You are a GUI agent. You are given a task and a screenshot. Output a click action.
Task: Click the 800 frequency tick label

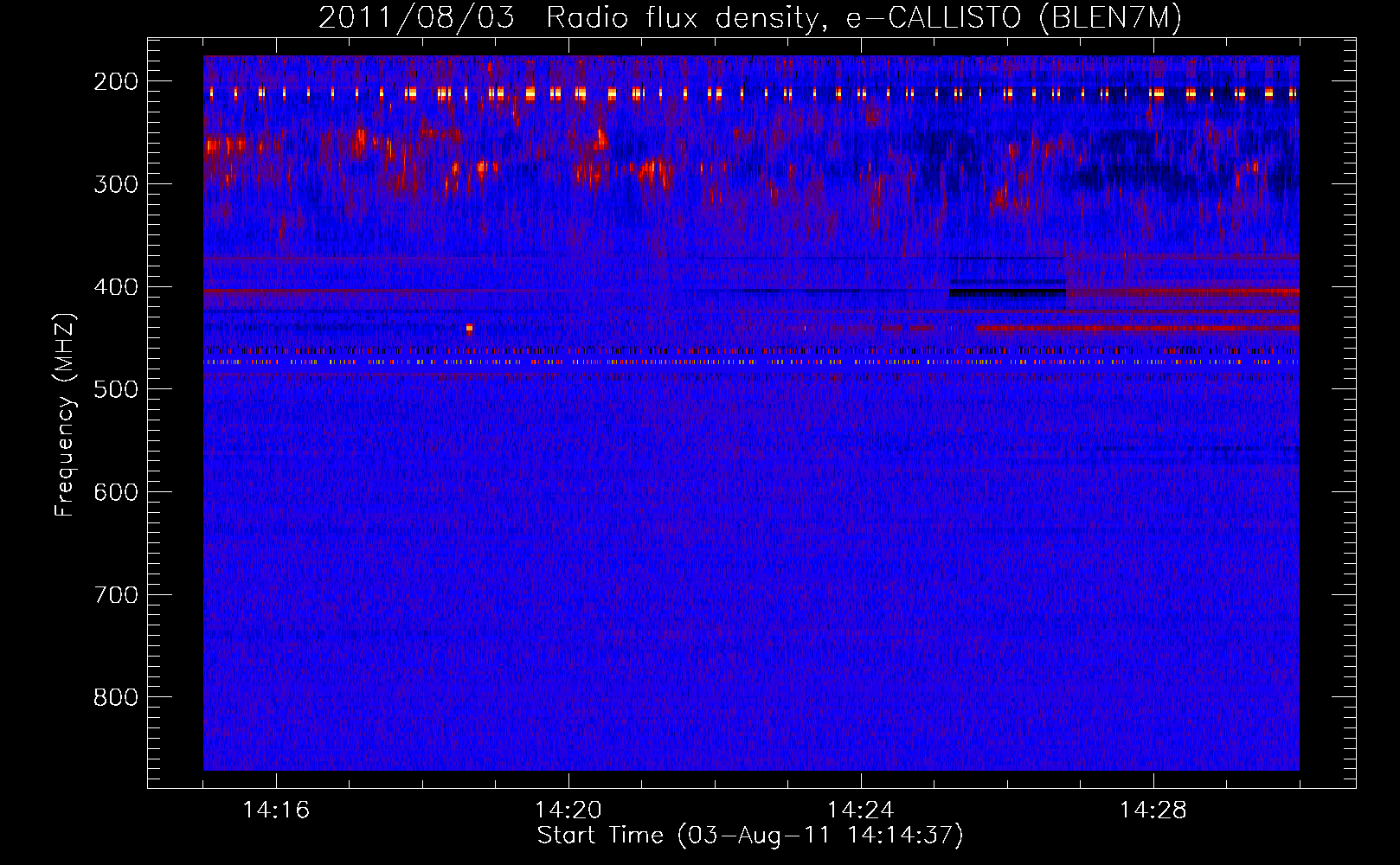(116, 698)
